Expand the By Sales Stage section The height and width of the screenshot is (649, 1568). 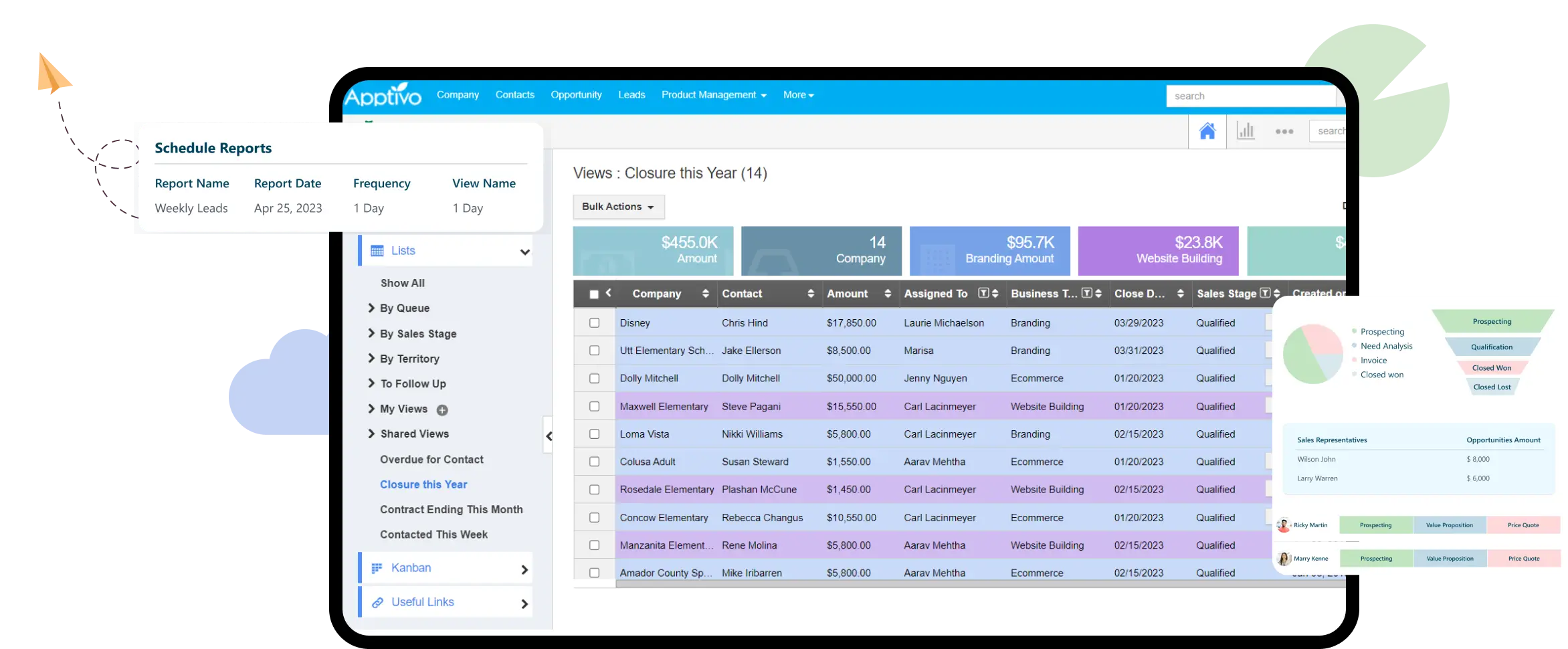pyautogui.click(x=417, y=333)
